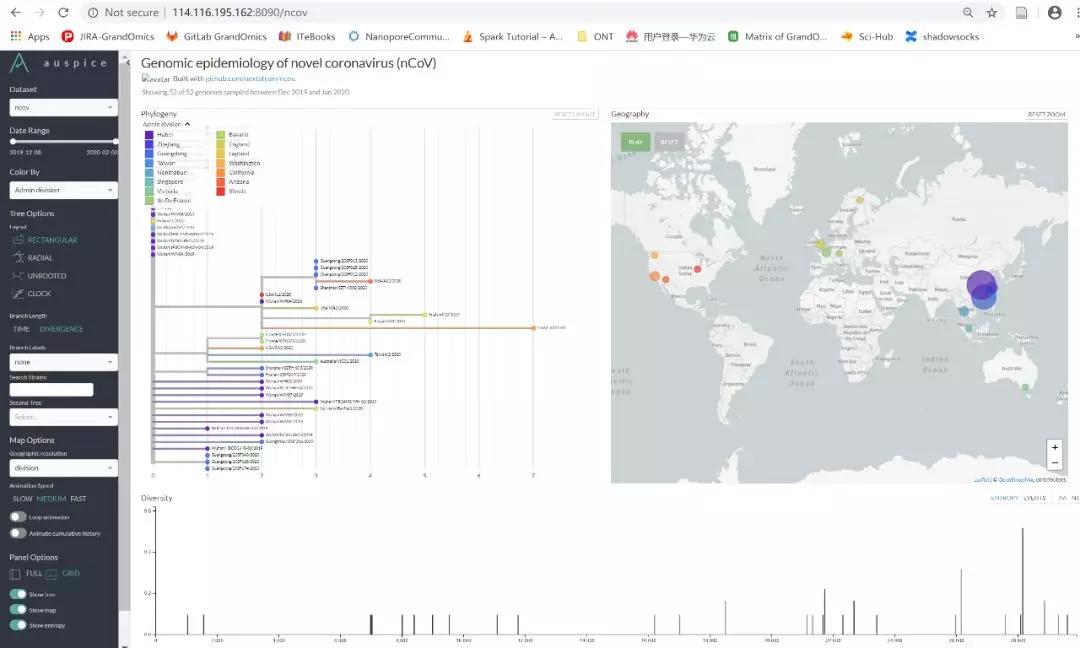Click the Not secure site info icon

tap(93, 12)
